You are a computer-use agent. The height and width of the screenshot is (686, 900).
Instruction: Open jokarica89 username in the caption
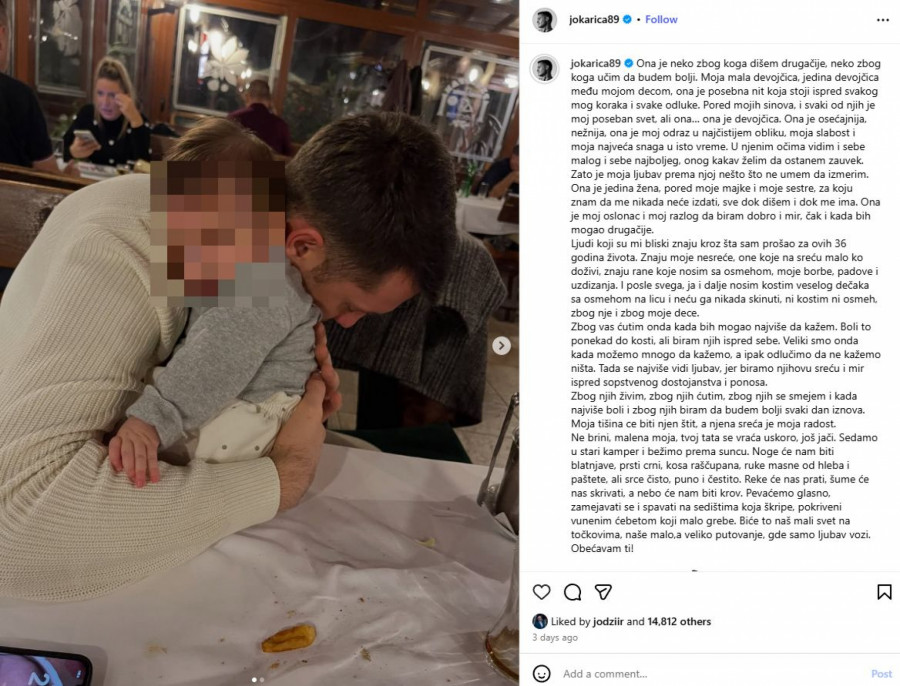tap(596, 64)
